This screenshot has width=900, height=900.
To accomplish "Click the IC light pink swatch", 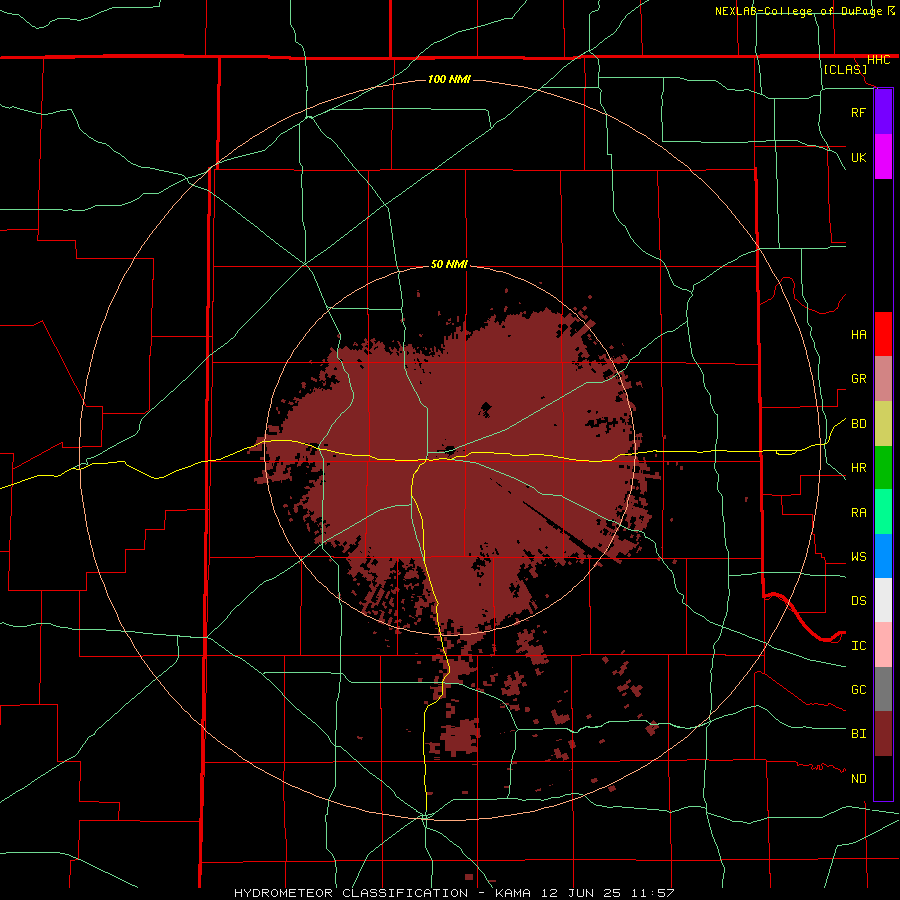I will pyautogui.click(x=883, y=645).
